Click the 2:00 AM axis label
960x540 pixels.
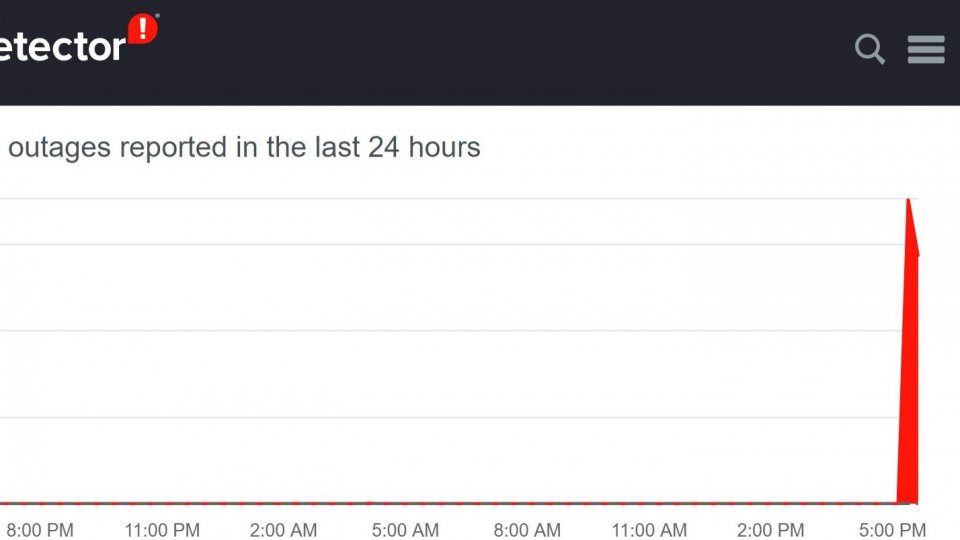[284, 530]
